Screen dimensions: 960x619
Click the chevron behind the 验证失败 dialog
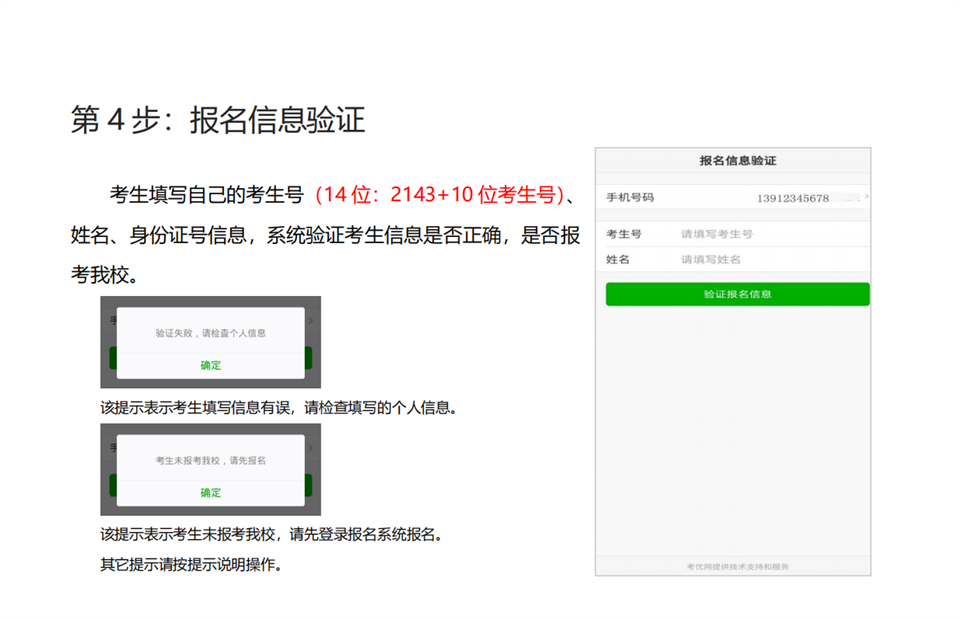[x=311, y=321]
